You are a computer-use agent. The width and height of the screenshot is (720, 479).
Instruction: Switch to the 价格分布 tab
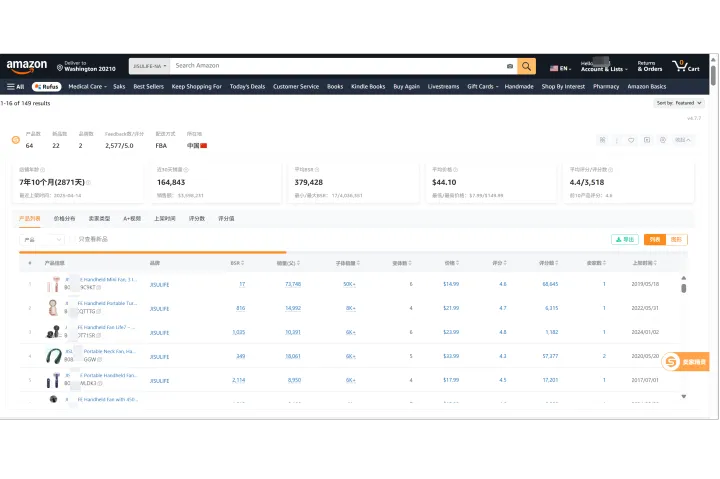click(x=64, y=219)
